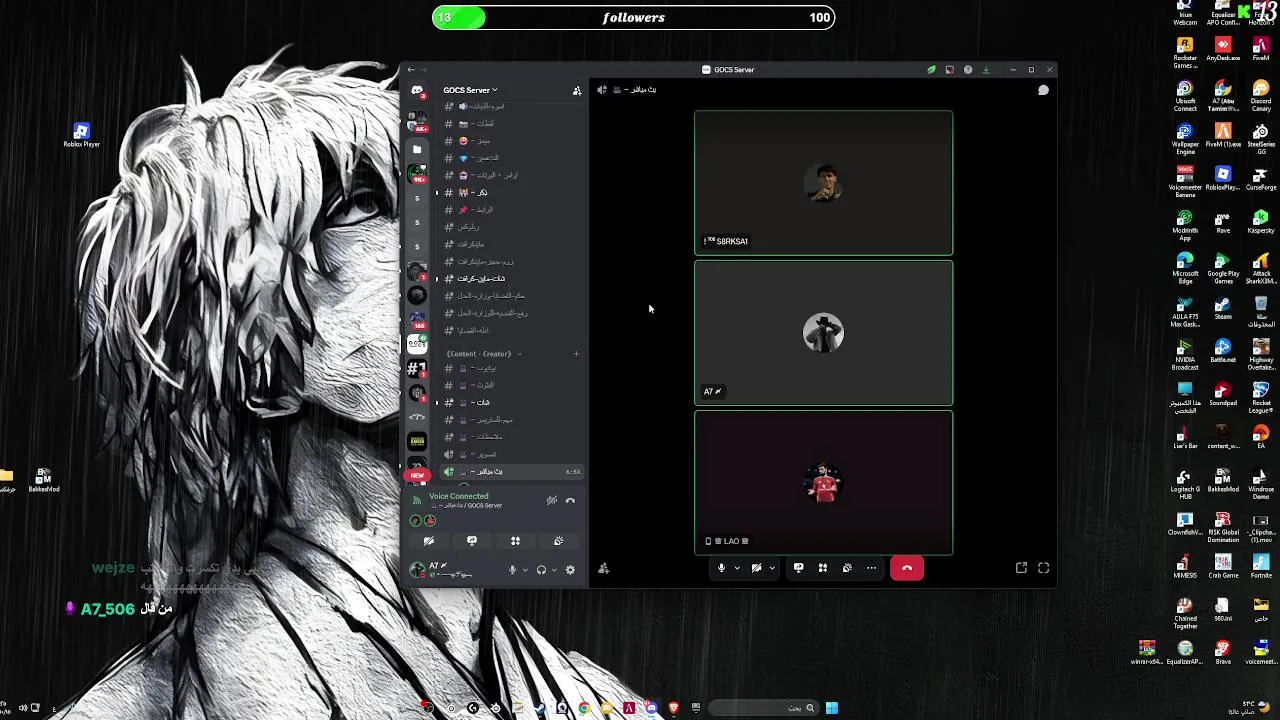Open Windows Start button on taskbar
This screenshot has height=720, width=1280.
(831, 708)
